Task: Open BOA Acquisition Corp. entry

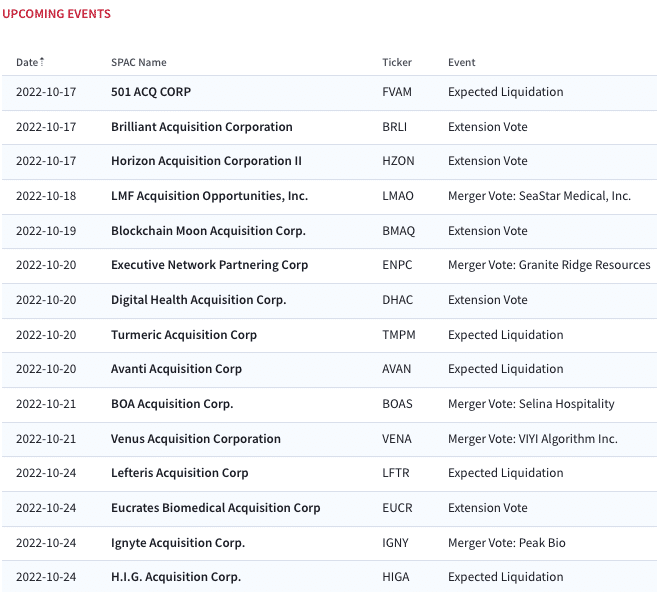Action: (172, 404)
